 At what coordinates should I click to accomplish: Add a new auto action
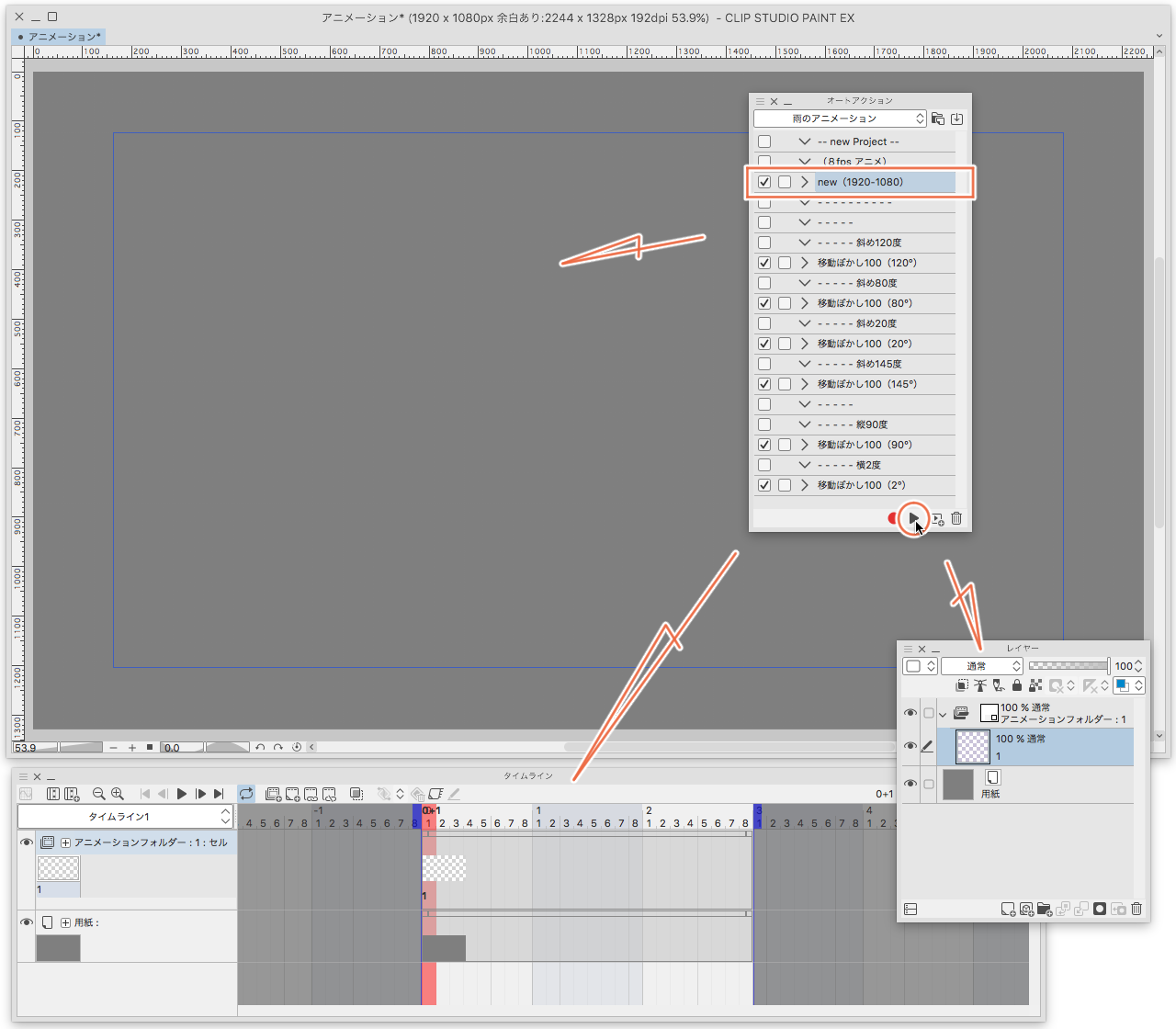click(x=937, y=519)
